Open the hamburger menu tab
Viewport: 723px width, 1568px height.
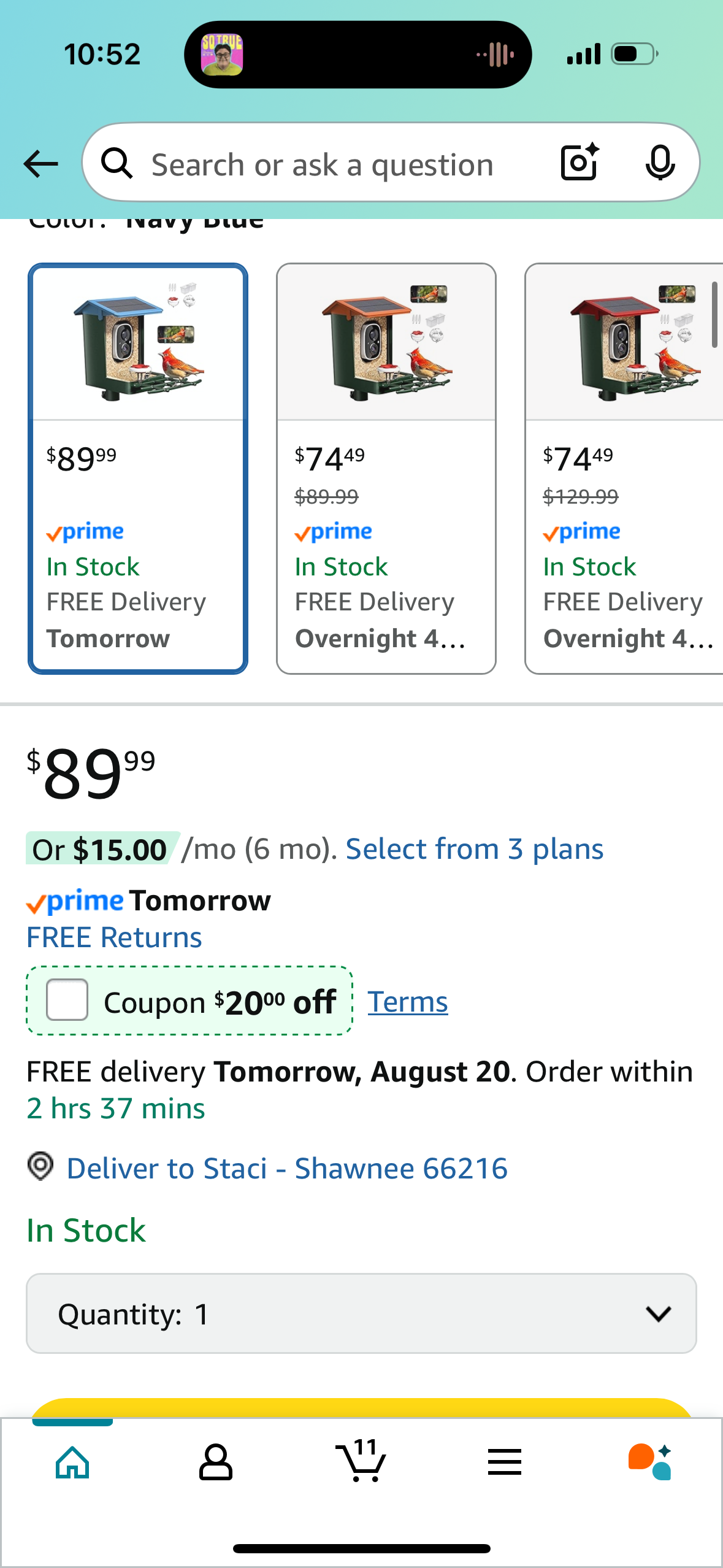coord(505,1462)
